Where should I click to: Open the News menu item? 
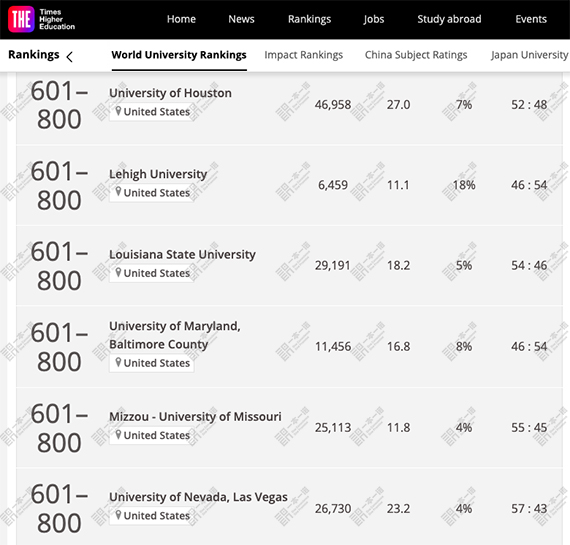(241, 19)
